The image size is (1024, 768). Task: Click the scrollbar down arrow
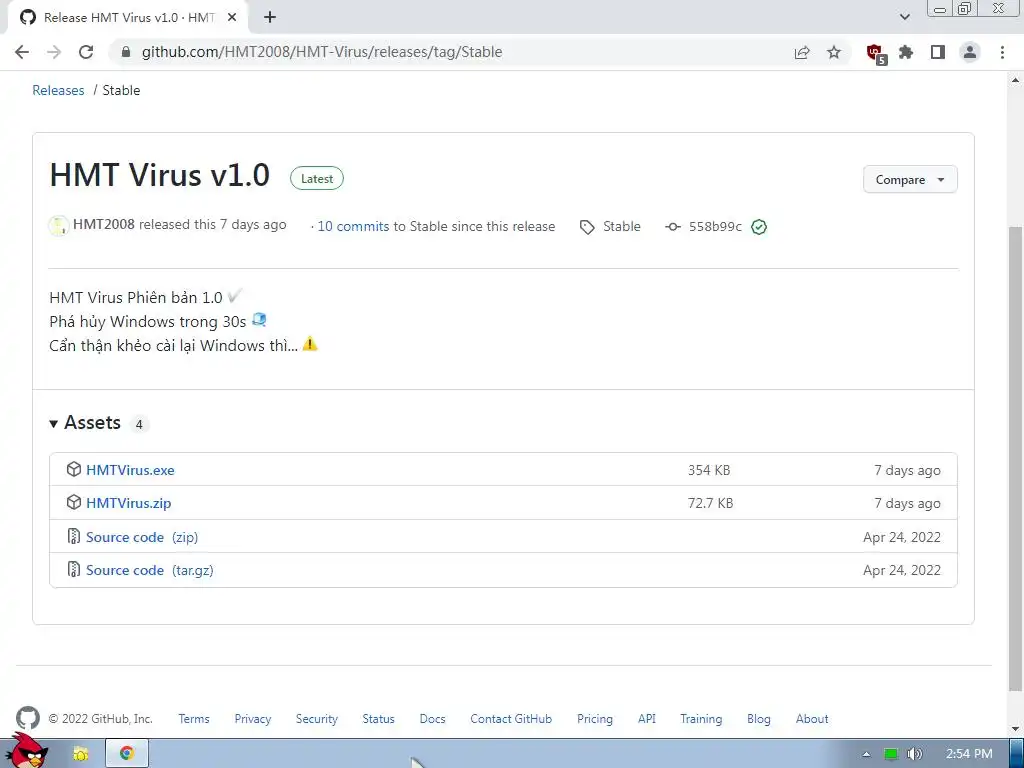(1016, 729)
